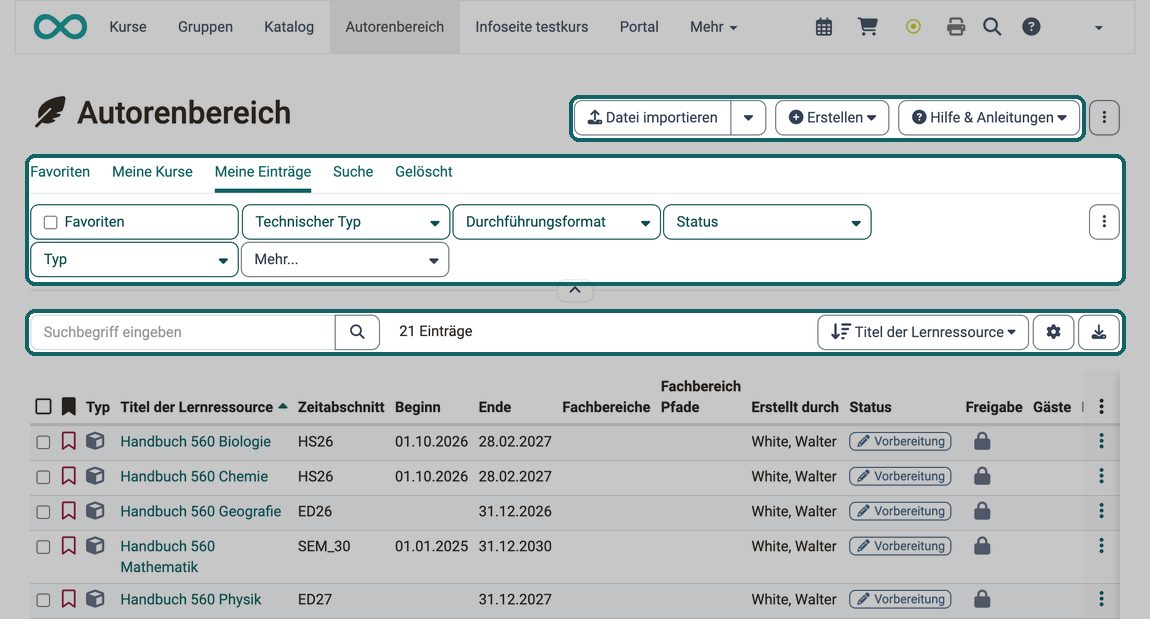Open the Typ filter dropdown
This screenshot has width=1150, height=619.
(135, 259)
